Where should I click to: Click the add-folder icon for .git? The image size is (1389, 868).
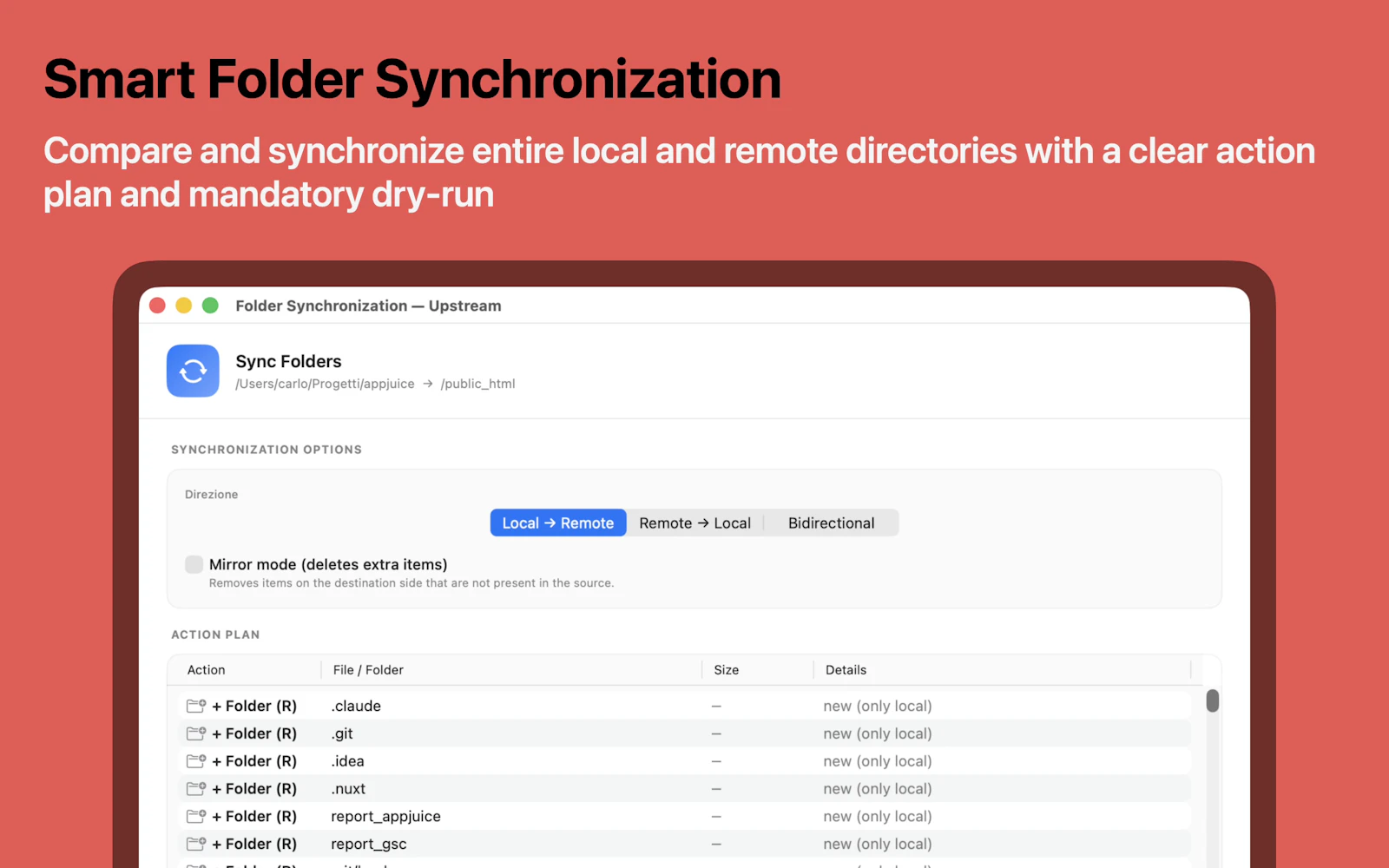196,733
